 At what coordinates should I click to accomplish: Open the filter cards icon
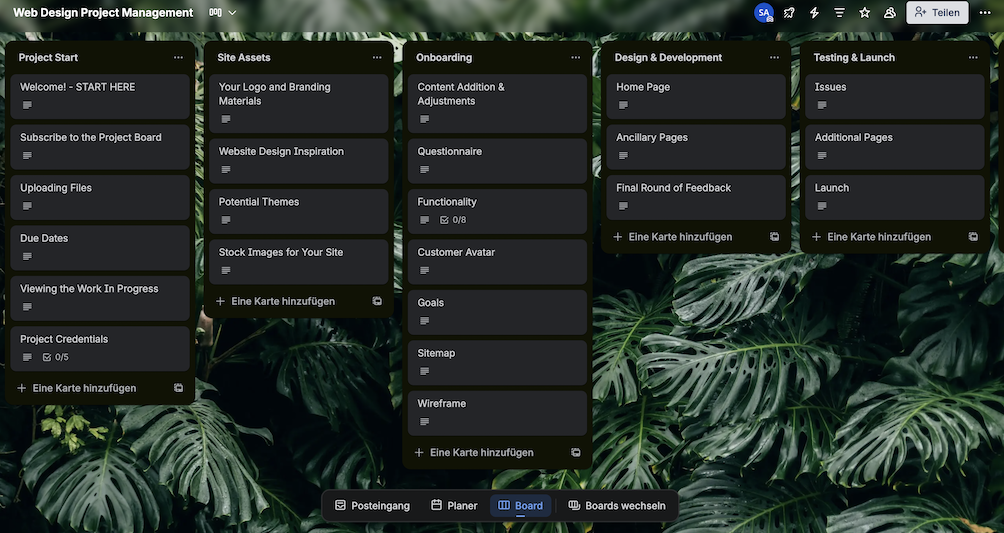(839, 12)
